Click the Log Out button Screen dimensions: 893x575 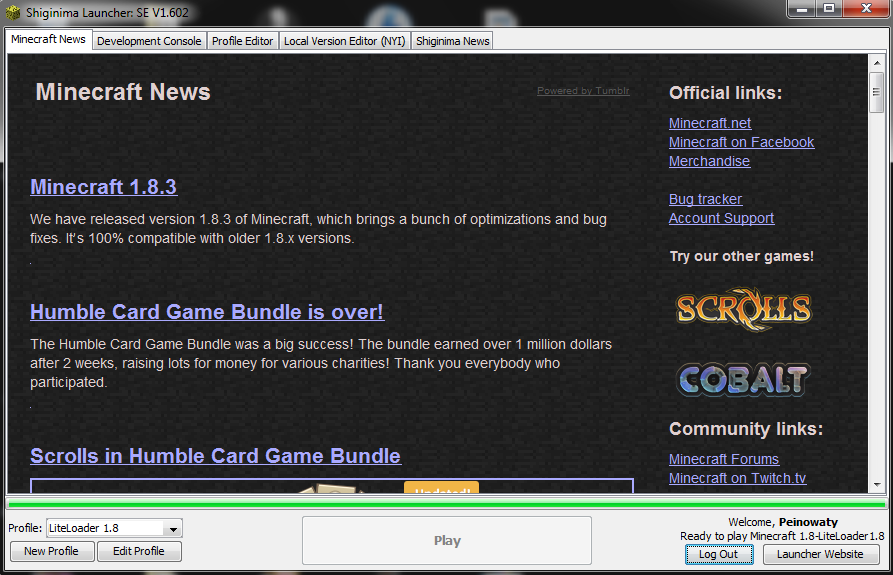click(719, 554)
